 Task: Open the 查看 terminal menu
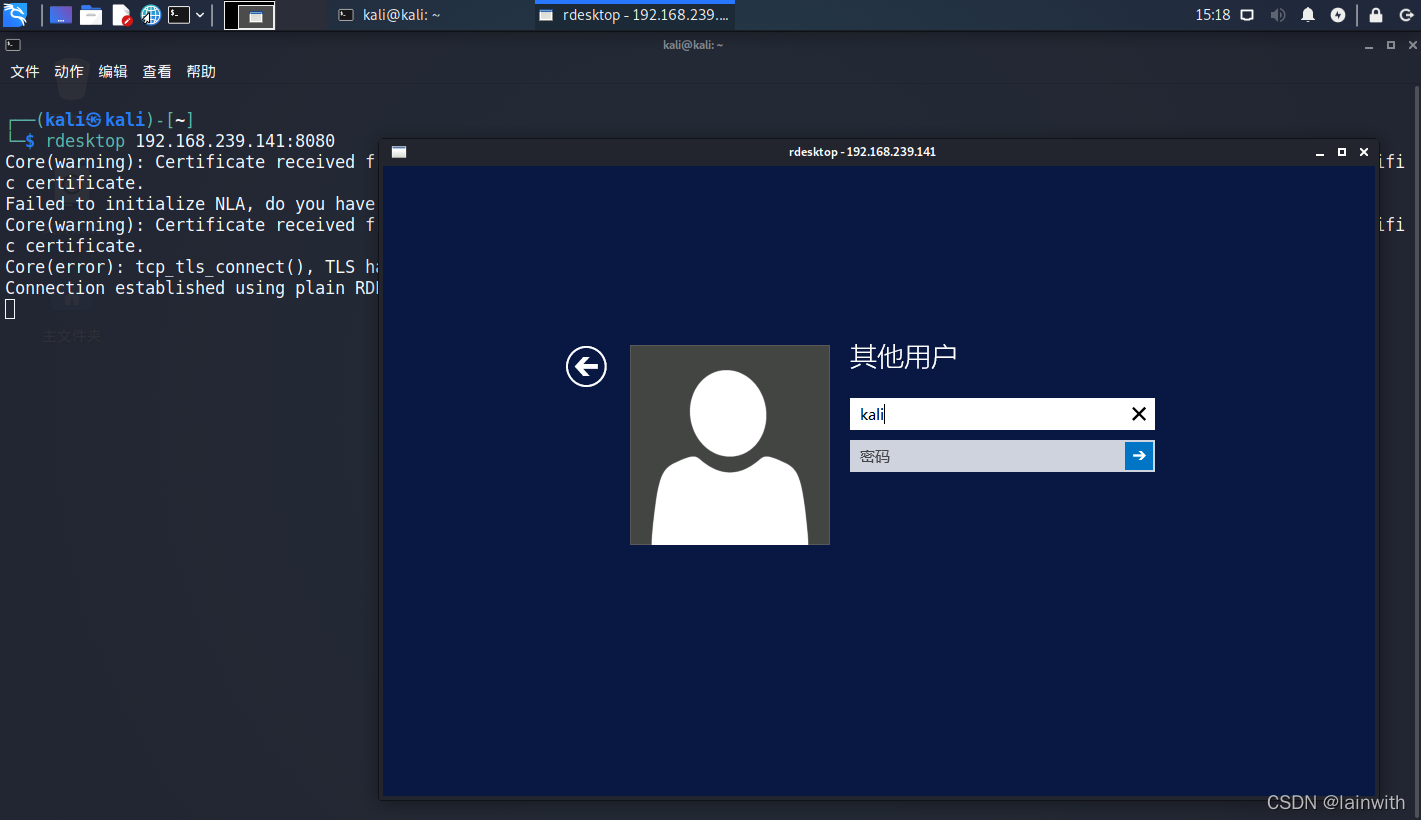click(x=157, y=72)
